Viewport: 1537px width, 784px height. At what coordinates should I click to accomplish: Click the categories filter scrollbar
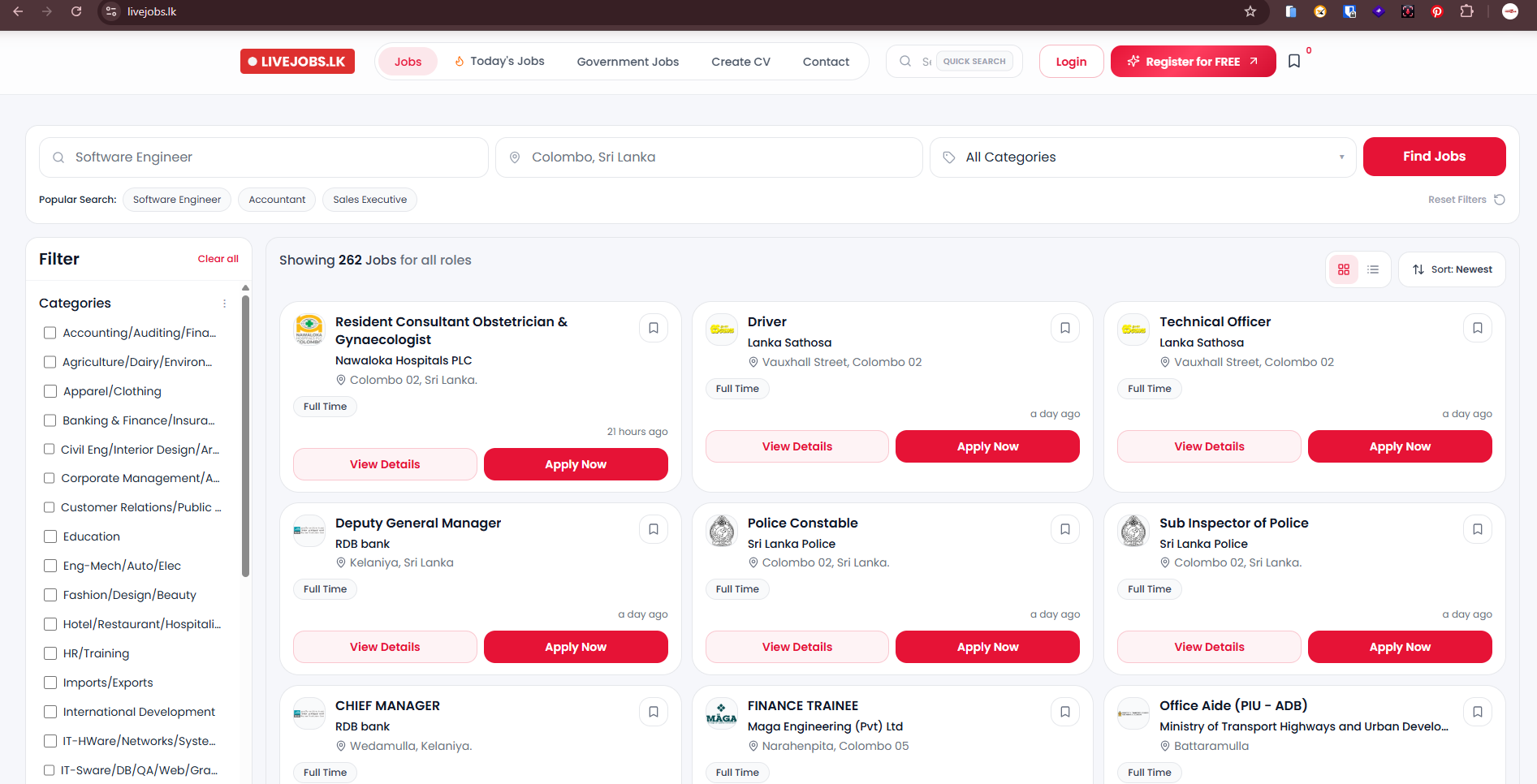click(245, 435)
